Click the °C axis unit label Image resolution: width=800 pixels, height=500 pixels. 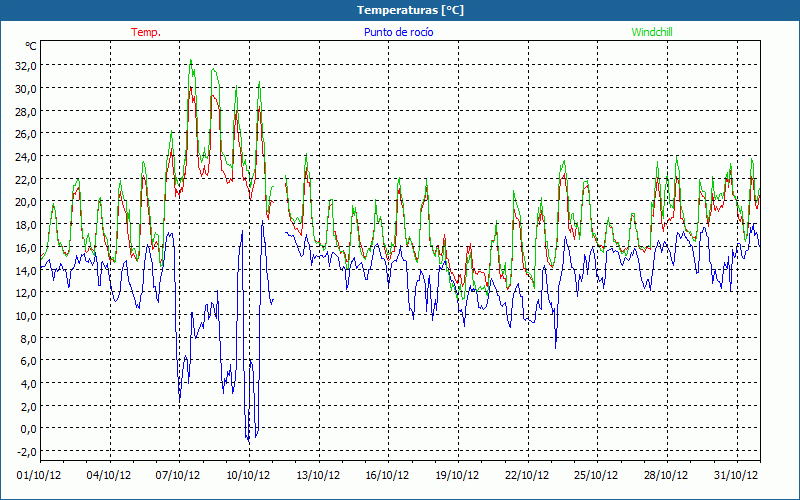(31, 46)
